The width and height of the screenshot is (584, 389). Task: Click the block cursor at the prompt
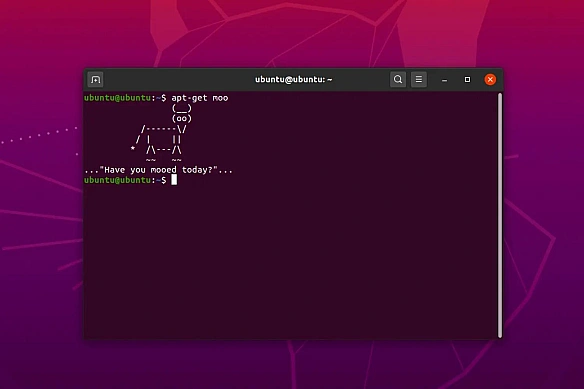click(174, 180)
